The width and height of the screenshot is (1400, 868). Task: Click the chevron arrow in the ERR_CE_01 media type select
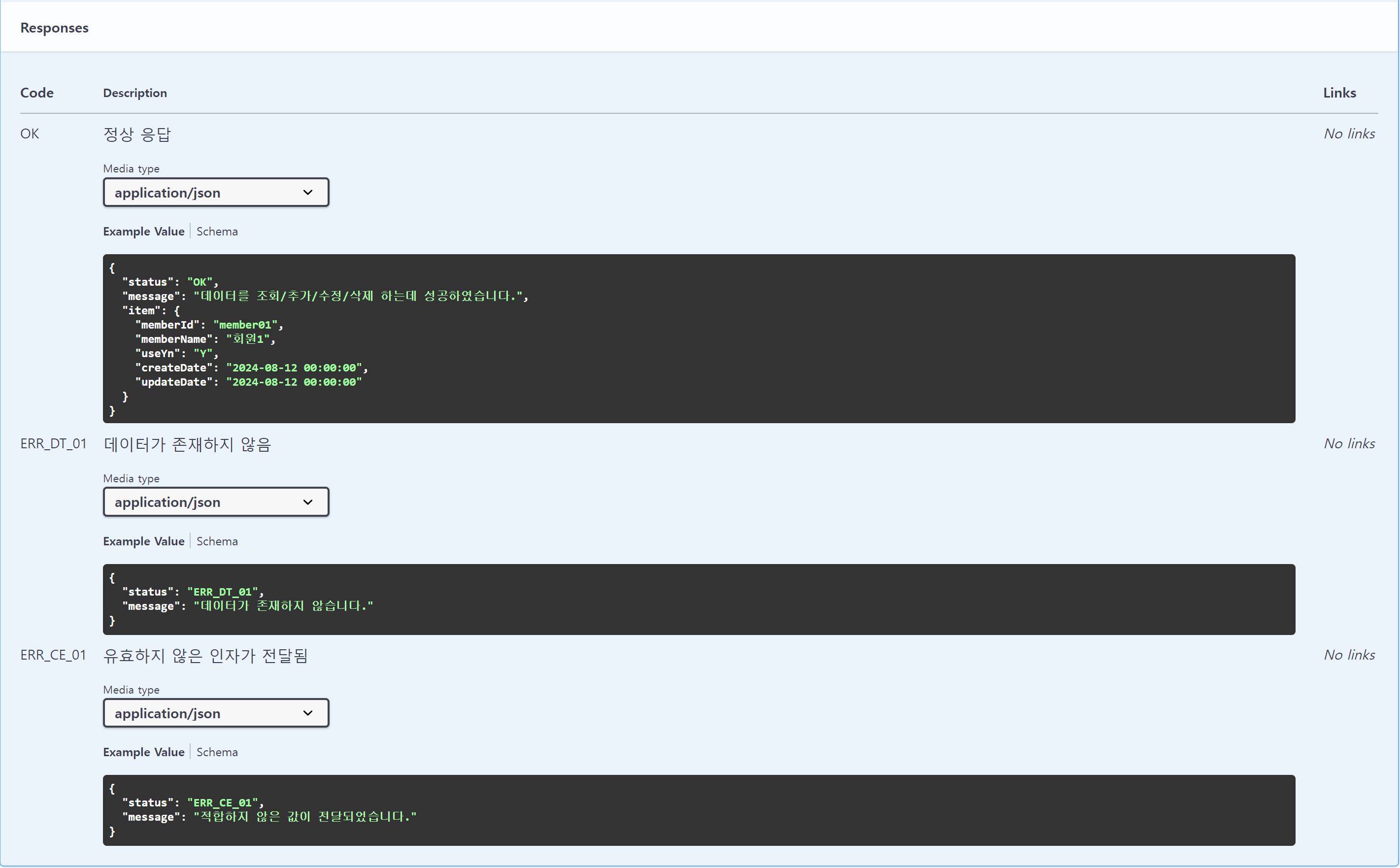coord(308,713)
